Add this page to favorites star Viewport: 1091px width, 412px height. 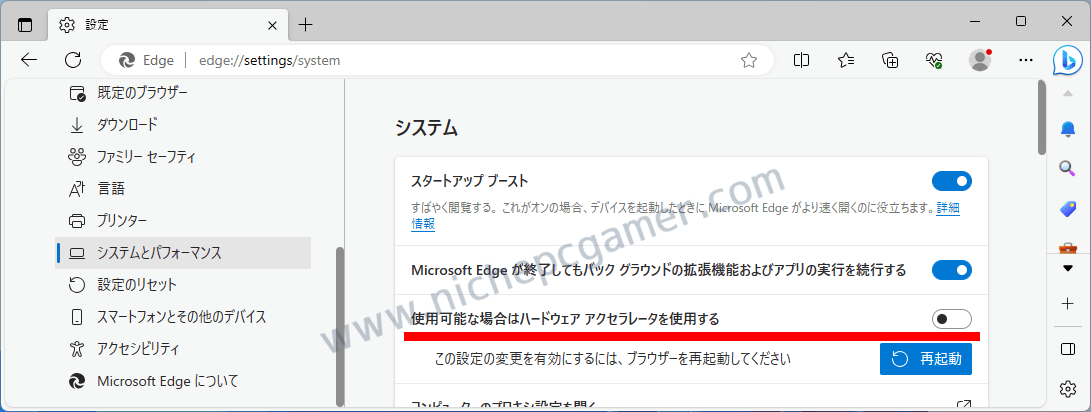point(749,61)
